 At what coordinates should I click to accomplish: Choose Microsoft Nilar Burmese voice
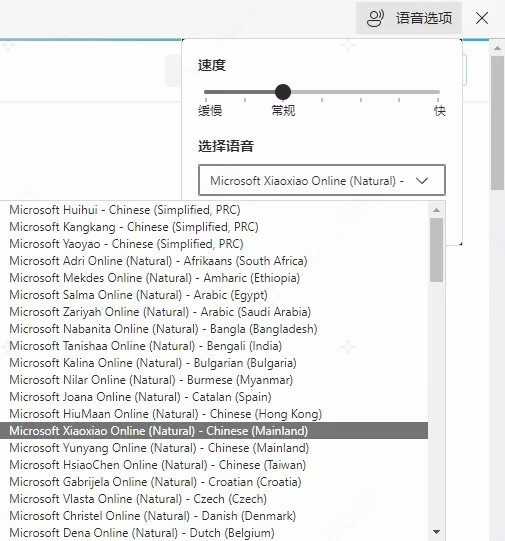tap(214, 380)
